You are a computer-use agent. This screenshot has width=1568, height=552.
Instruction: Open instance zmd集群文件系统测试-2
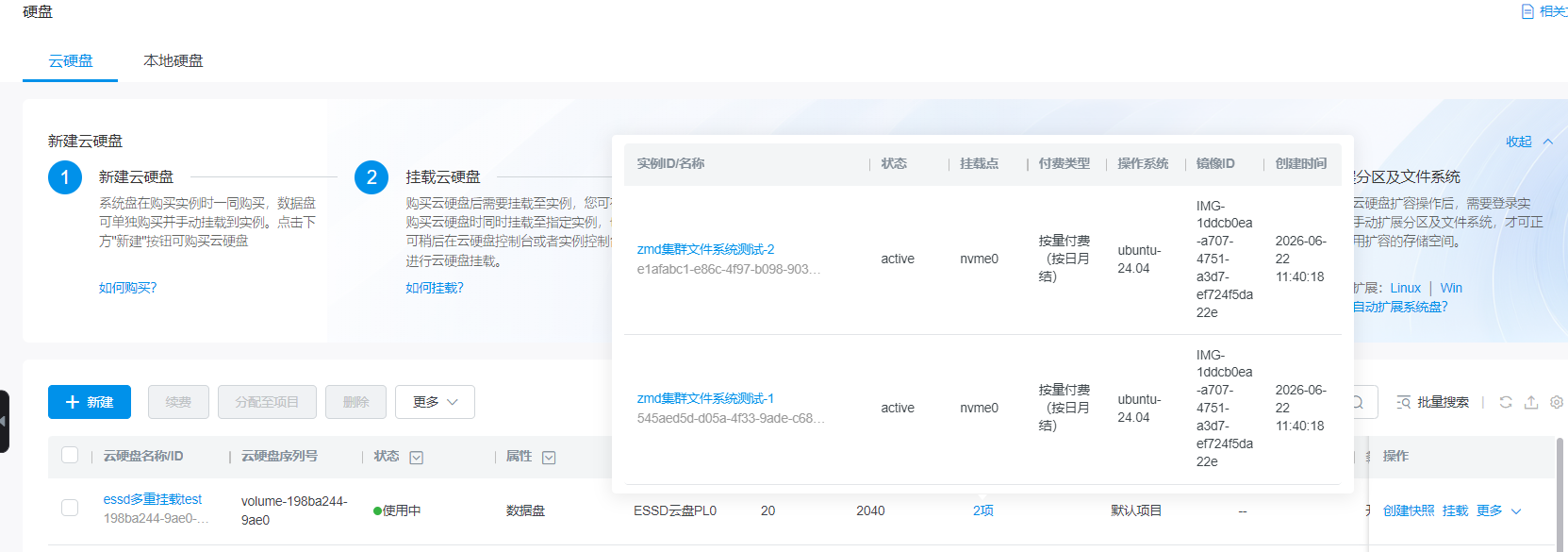click(x=705, y=249)
